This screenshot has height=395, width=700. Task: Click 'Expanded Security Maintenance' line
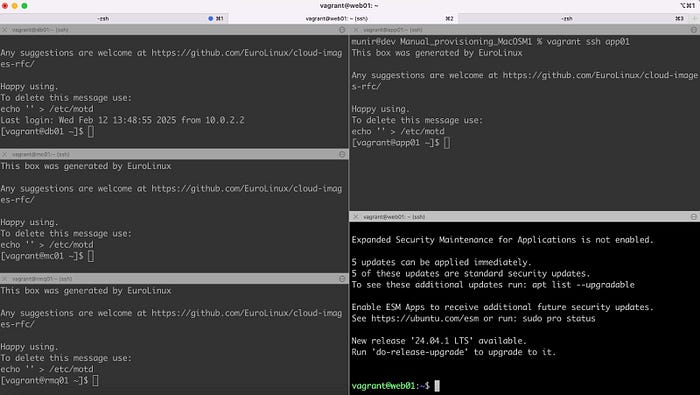(x=502, y=240)
